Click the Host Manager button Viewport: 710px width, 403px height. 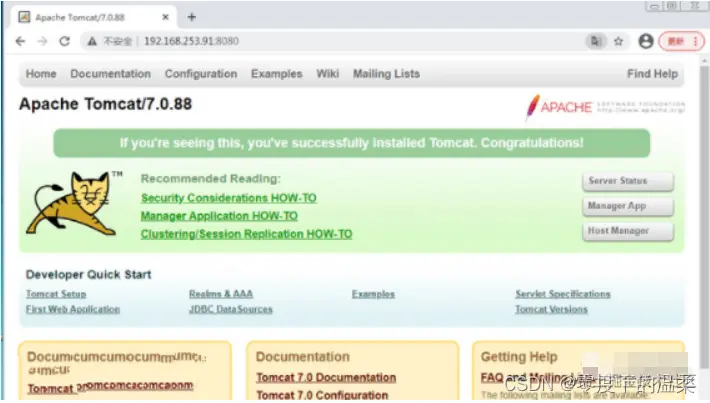628,231
